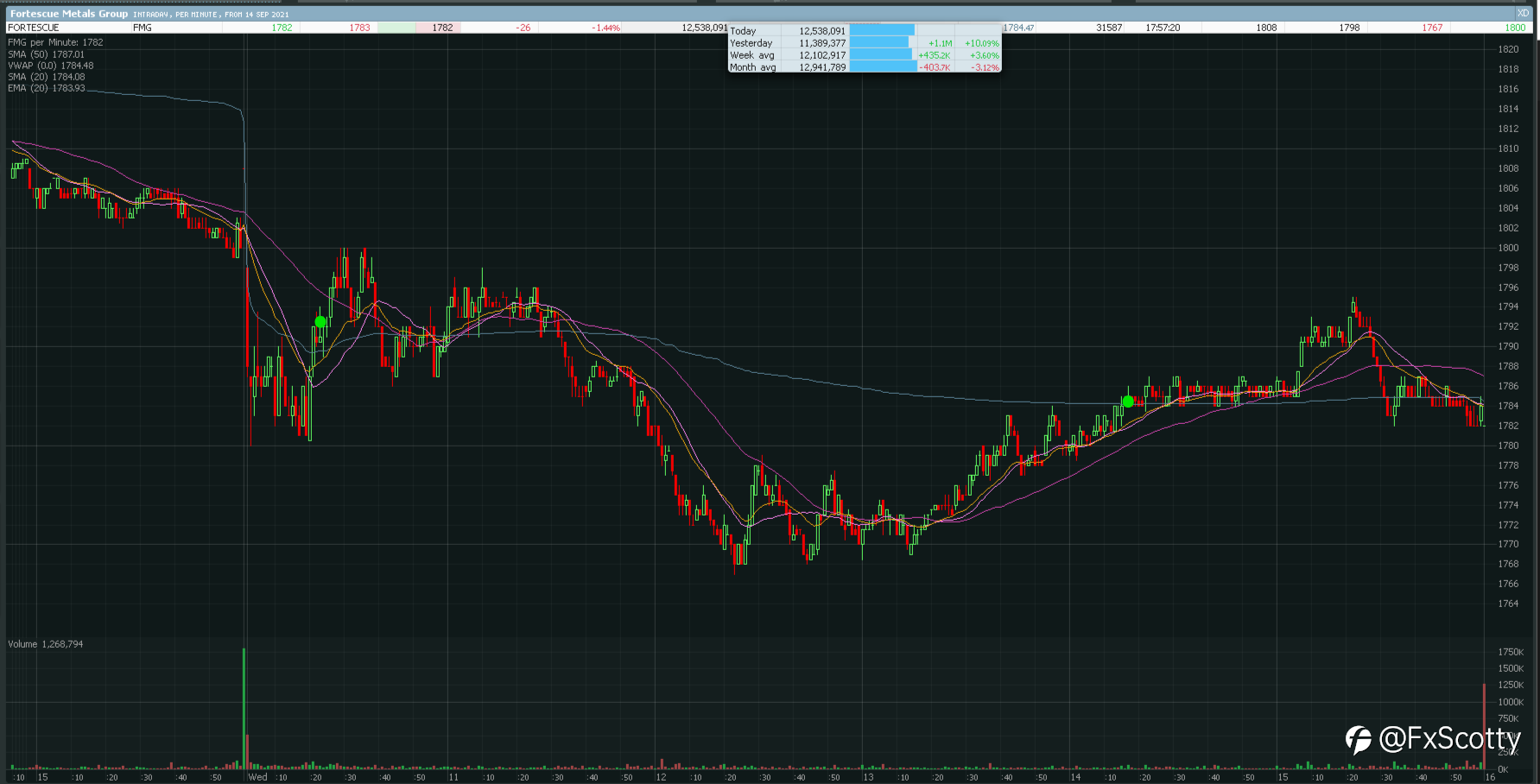Click the XD badge in the title bar
The image size is (1540, 784).
click(1523, 13)
